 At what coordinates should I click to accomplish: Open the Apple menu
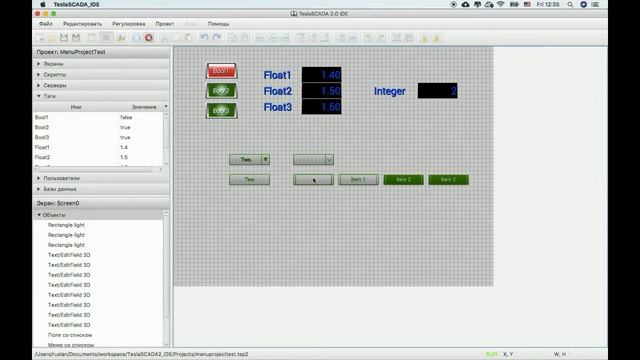tap(43, 4)
